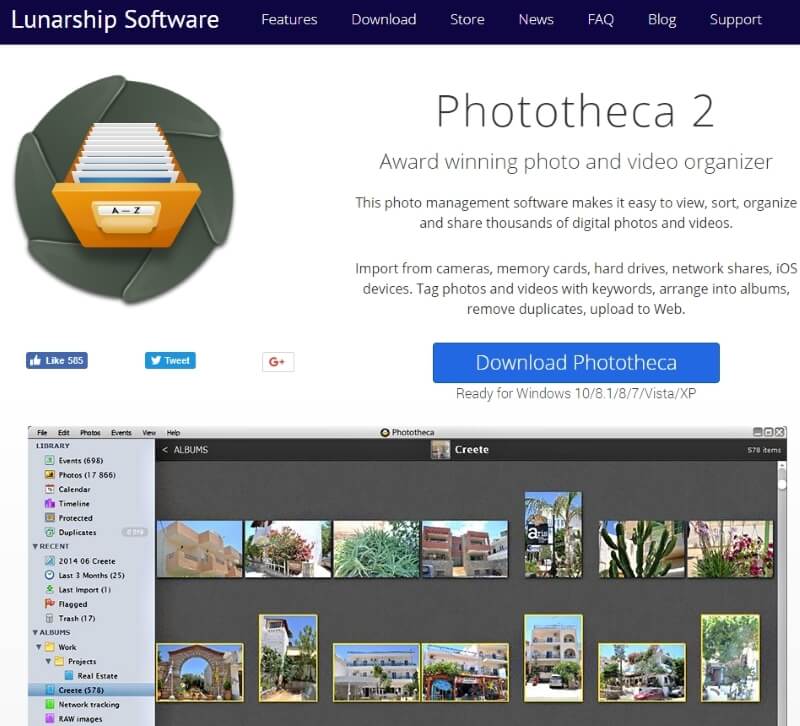Open the File menu in Phototheca
Image resolution: width=800 pixels, height=726 pixels.
pos(42,433)
